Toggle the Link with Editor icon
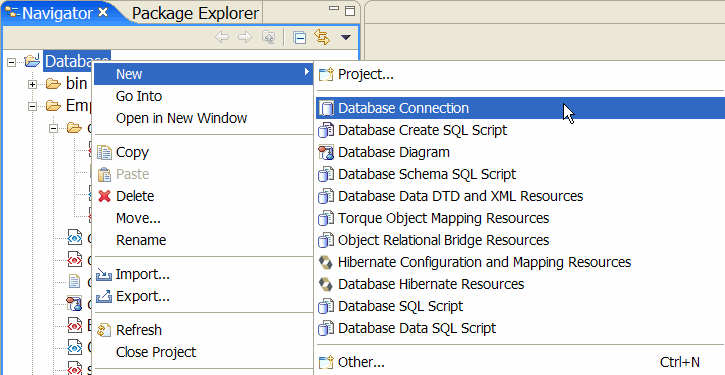Viewport: 725px width, 375px height. [x=322, y=37]
